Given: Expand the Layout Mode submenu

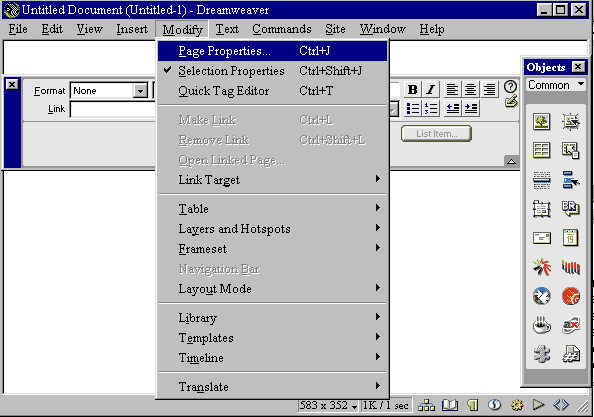Looking at the screenshot, I should (273, 289).
